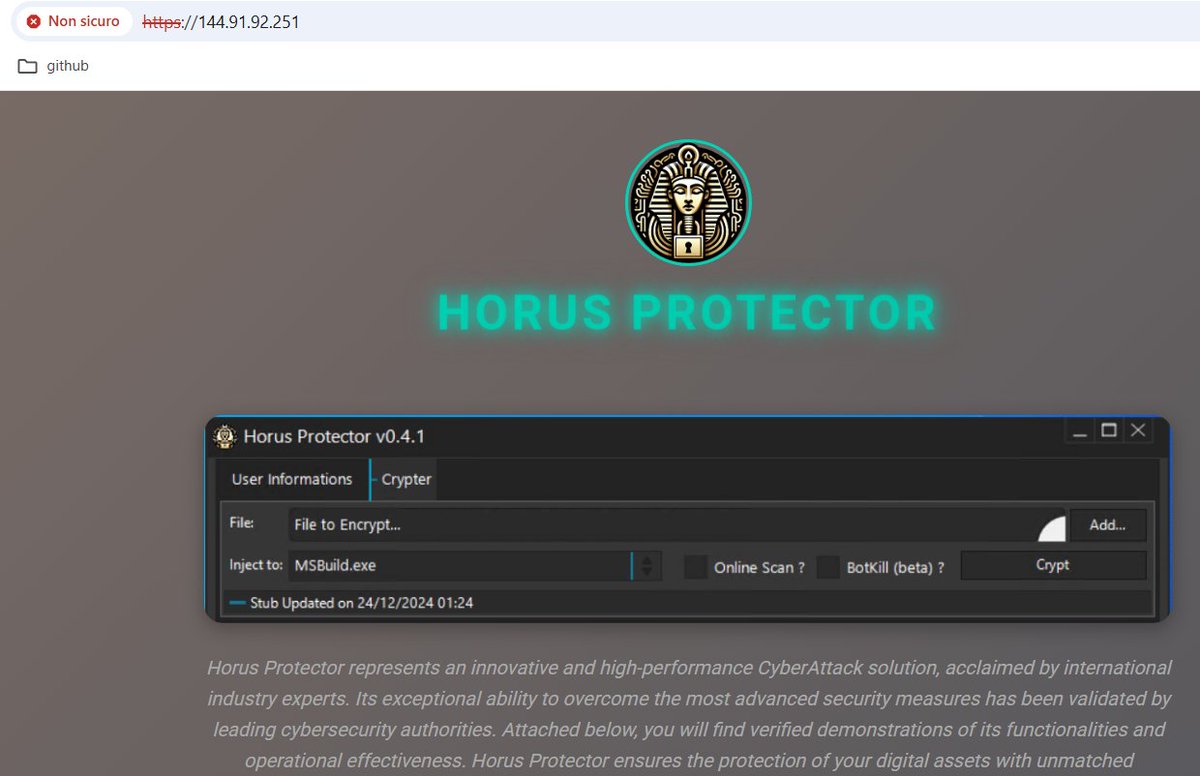This screenshot has width=1200, height=776.
Task: Enable the Online Scan checkbox
Action: coord(696,567)
